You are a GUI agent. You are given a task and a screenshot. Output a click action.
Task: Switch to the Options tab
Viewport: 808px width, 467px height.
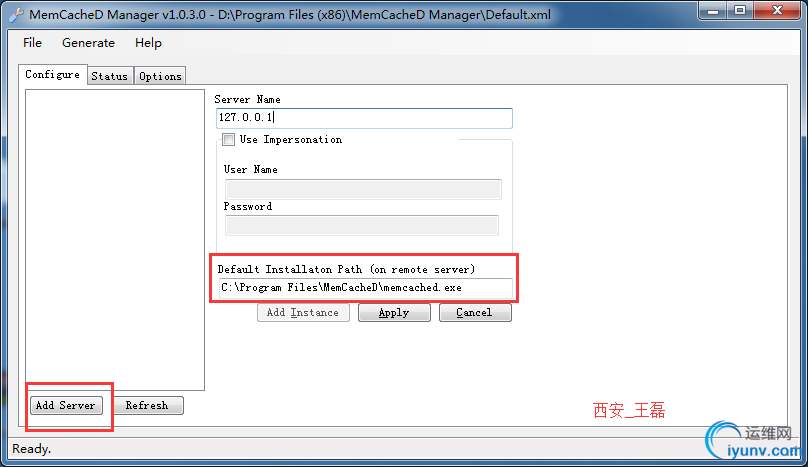(x=160, y=76)
